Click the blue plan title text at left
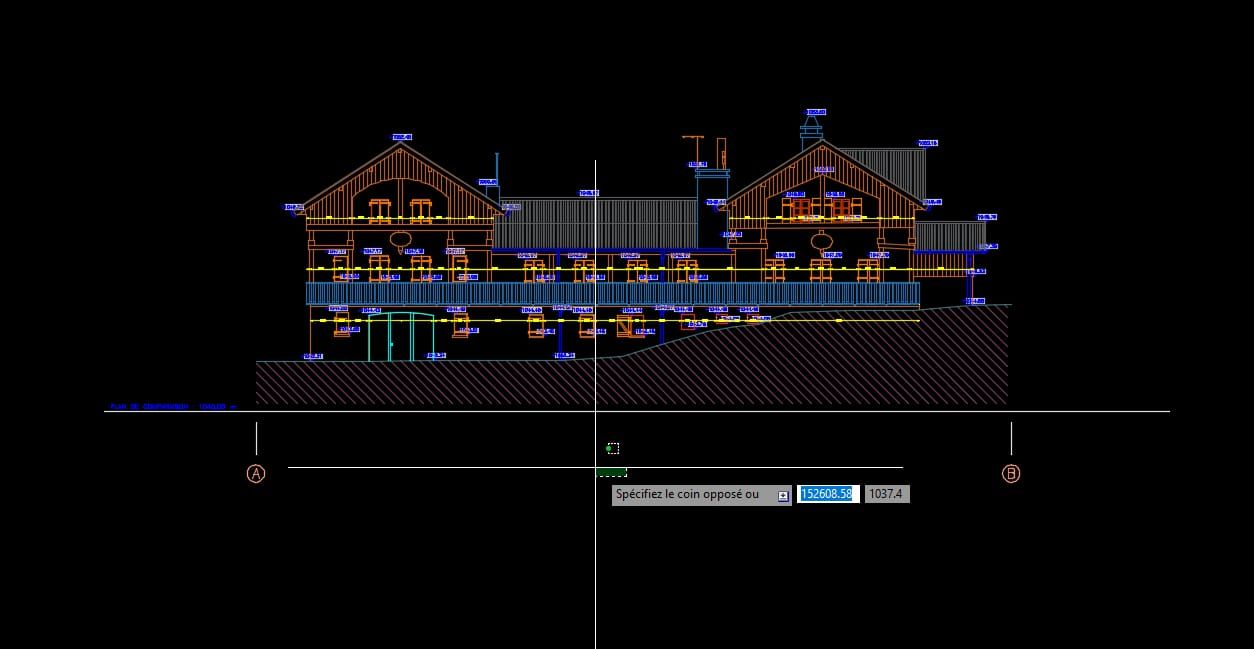Image resolution: width=1254 pixels, height=649 pixels. 171,407
